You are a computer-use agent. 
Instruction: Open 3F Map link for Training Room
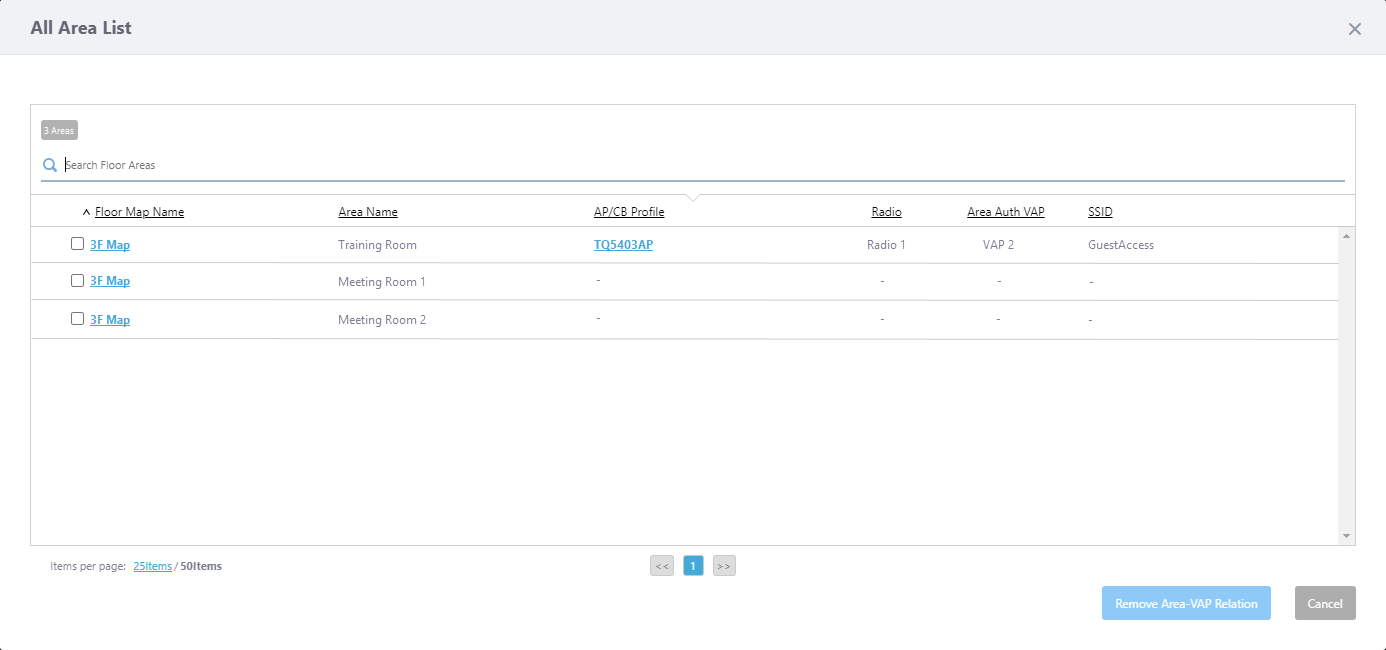tap(110, 245)
